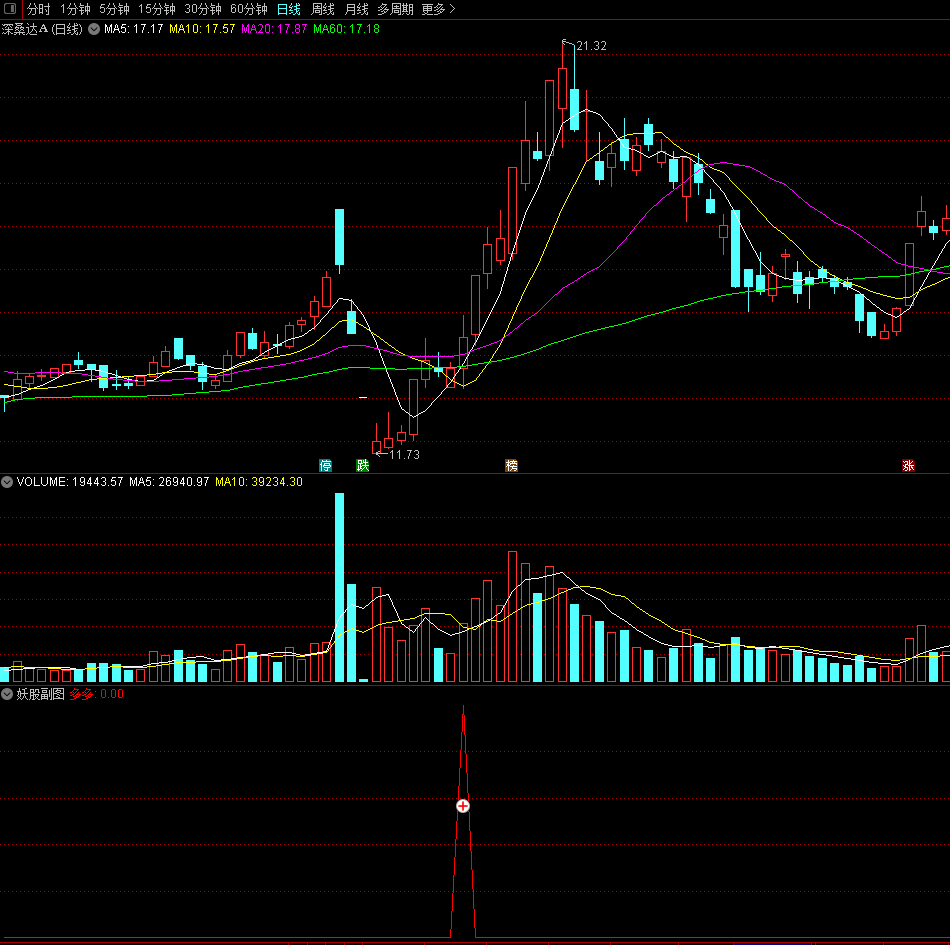Screen dimensions: 950x945
Task: Select the 1分钟 period tab
Action: tap(75, 9)
